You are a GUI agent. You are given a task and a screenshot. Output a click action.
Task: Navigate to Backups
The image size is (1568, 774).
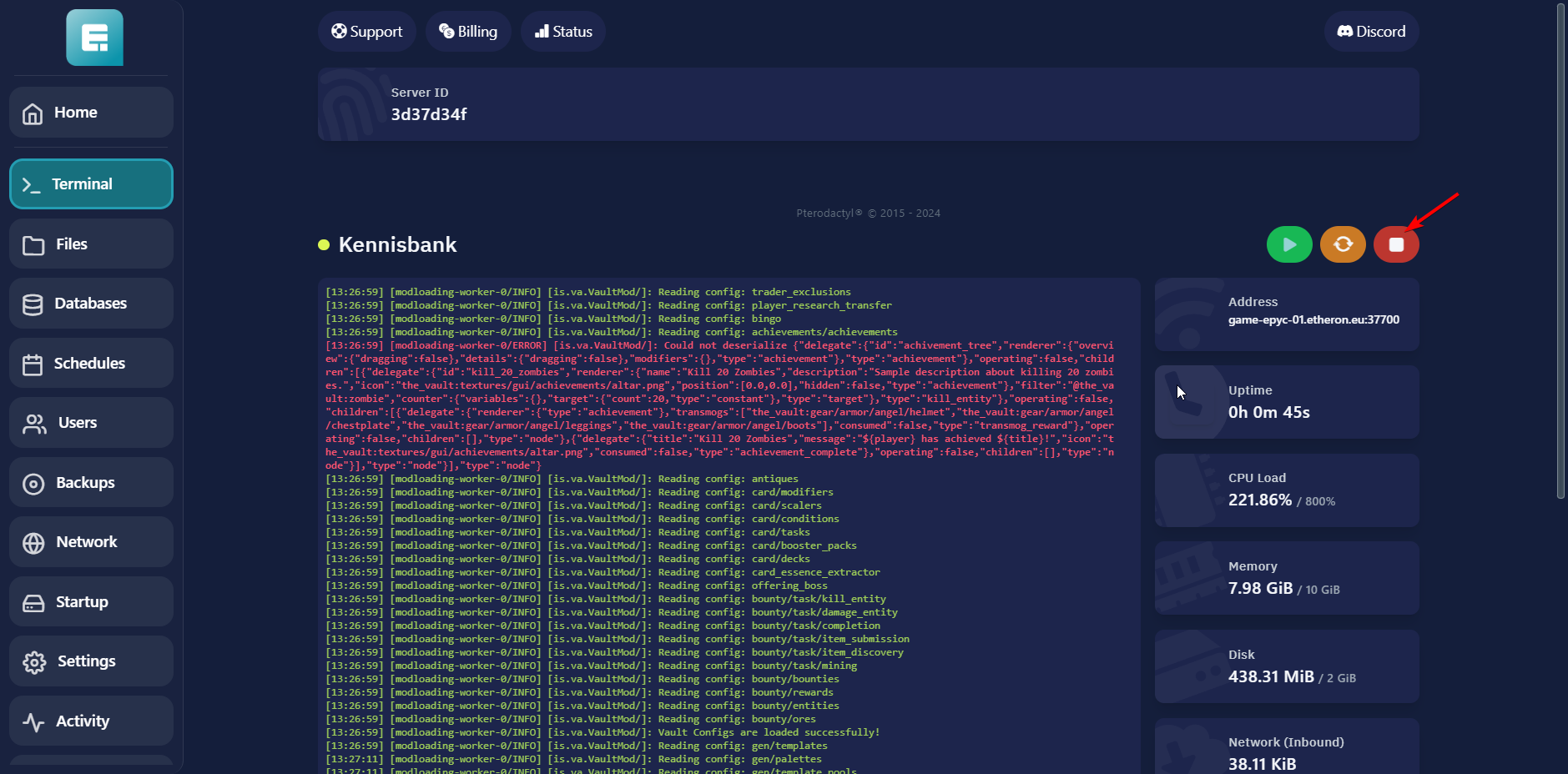click(x=91, y=483)
